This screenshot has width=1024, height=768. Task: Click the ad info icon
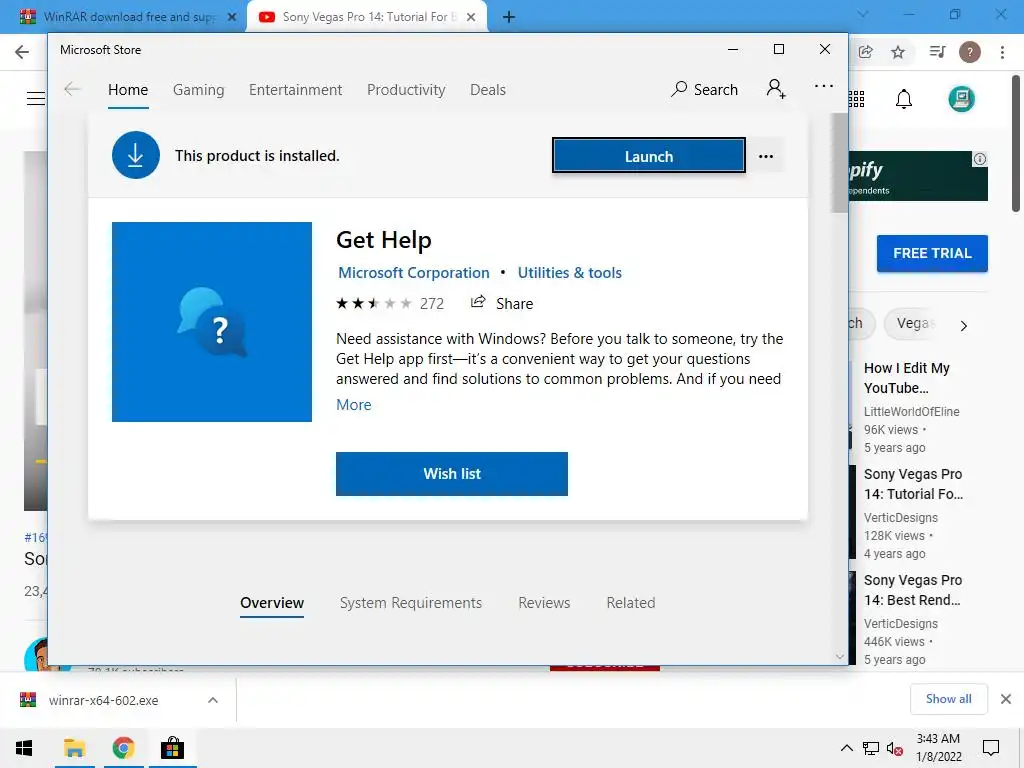(x=980, y=159)
